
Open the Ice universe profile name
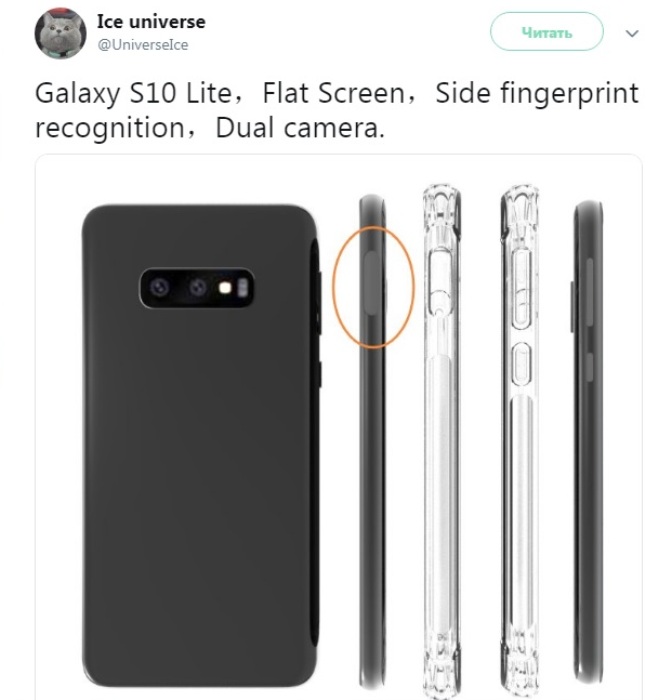point(151,21)
